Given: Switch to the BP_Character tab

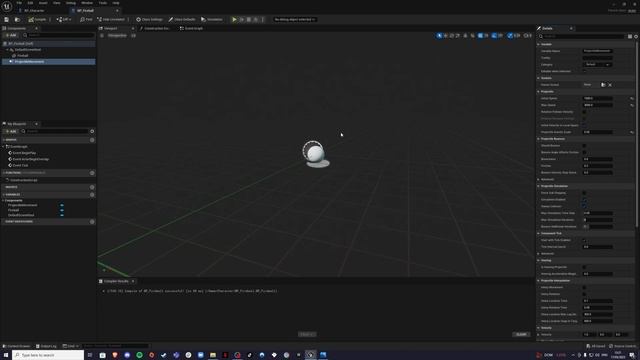Looking at the screenshot, I should [34, 11].
